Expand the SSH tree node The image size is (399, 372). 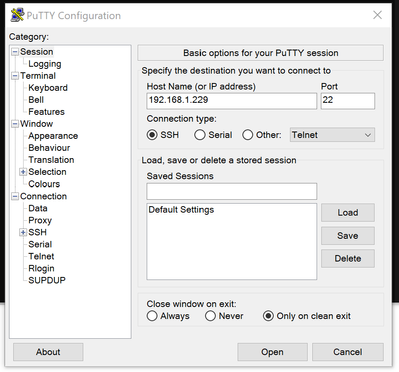[x=23, y=232]
